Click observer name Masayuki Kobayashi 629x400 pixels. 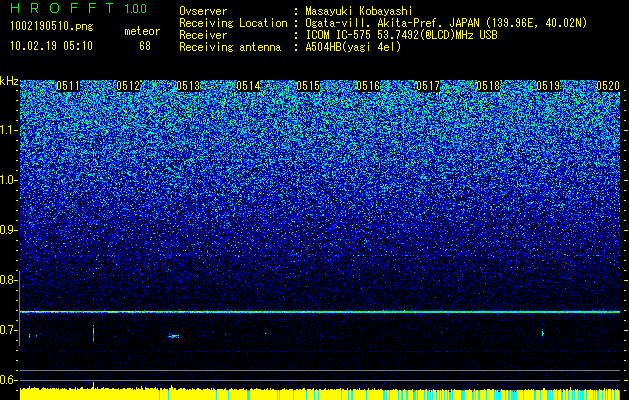359,11
